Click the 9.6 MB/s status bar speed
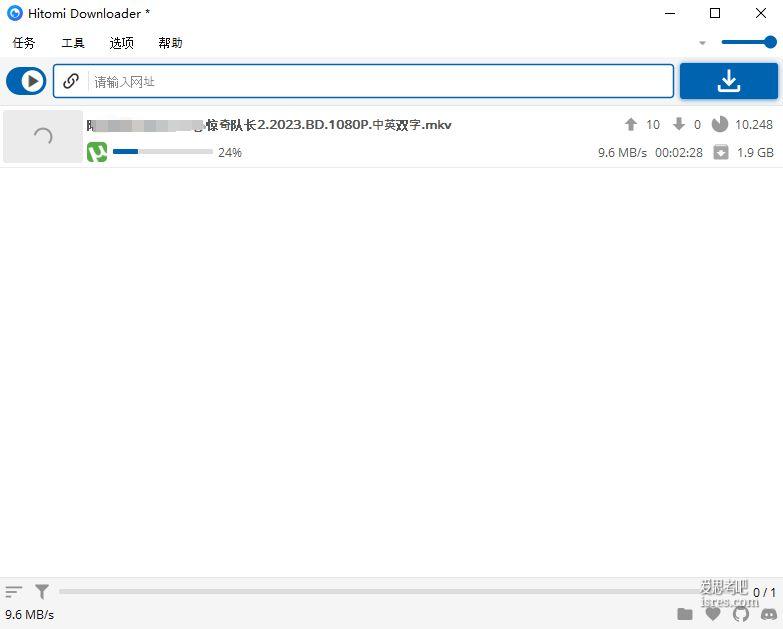Image resolution: width=783 pixels, height=629 pixels. click(29, 615)
